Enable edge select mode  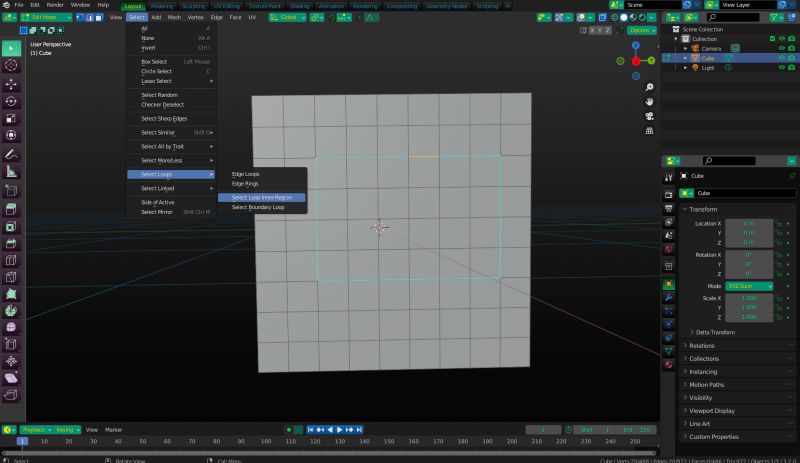[89, 17]
